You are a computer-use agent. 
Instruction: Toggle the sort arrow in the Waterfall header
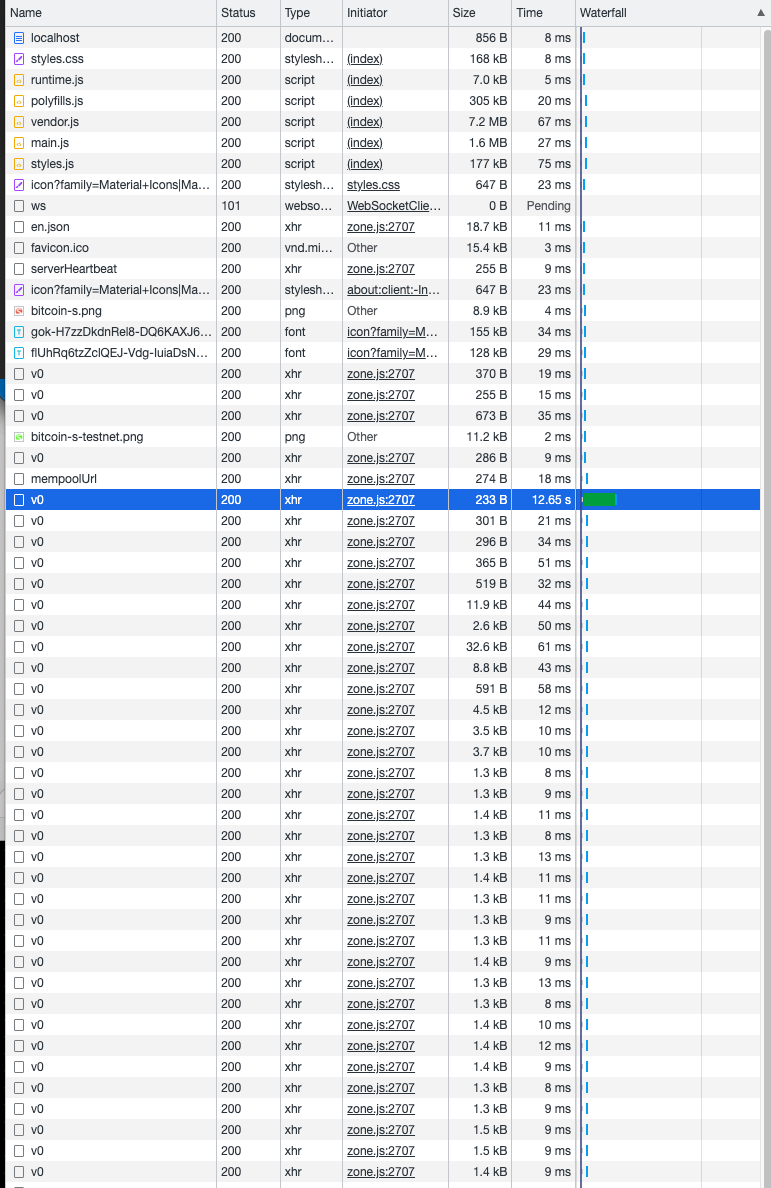pos(760,13)
